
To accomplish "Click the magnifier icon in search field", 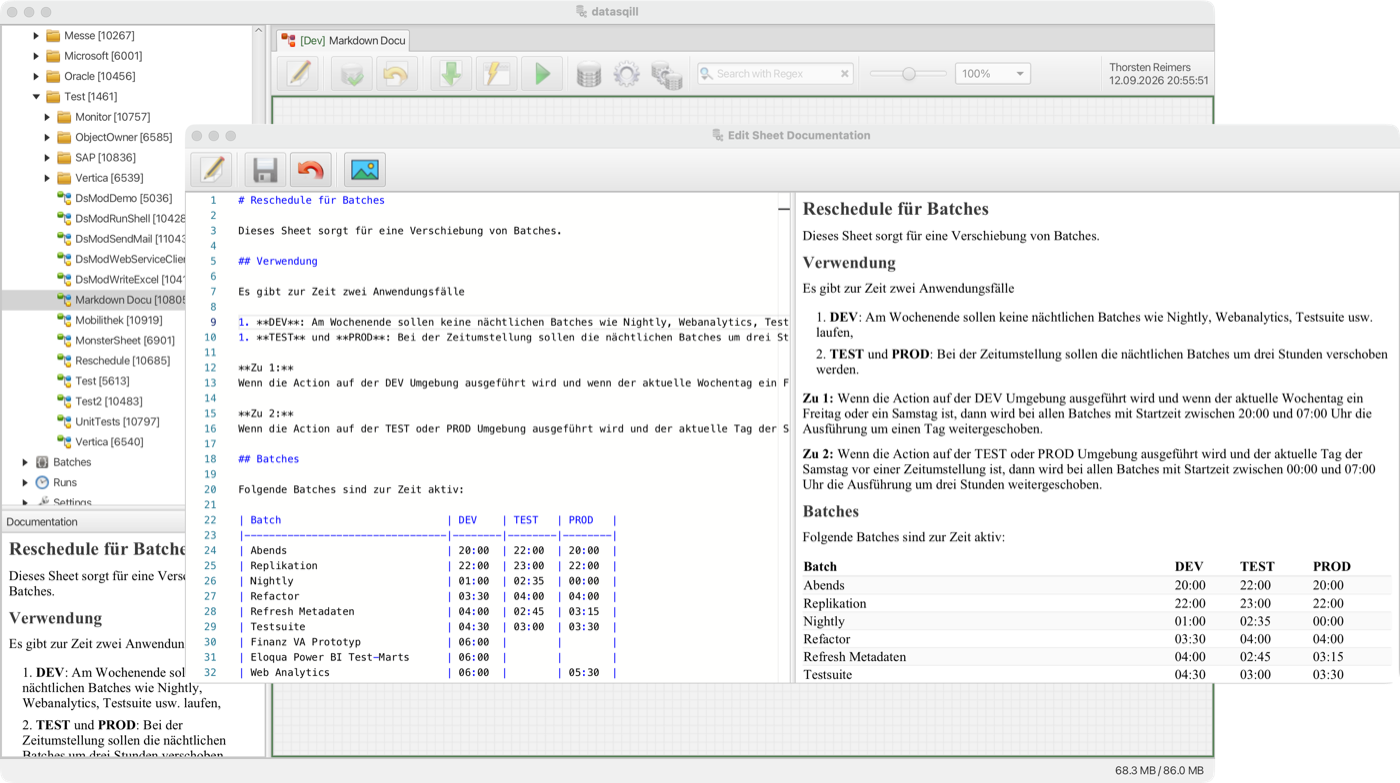I will pyautogui.click(x=706, y=74).
